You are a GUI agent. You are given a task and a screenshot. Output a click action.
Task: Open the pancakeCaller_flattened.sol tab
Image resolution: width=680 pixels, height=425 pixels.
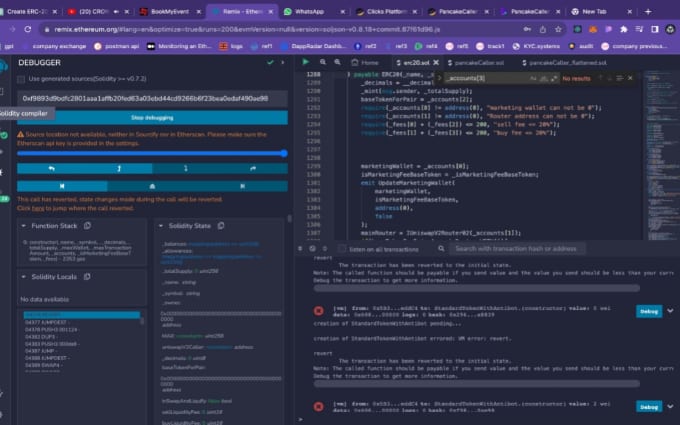click(565, 62)
